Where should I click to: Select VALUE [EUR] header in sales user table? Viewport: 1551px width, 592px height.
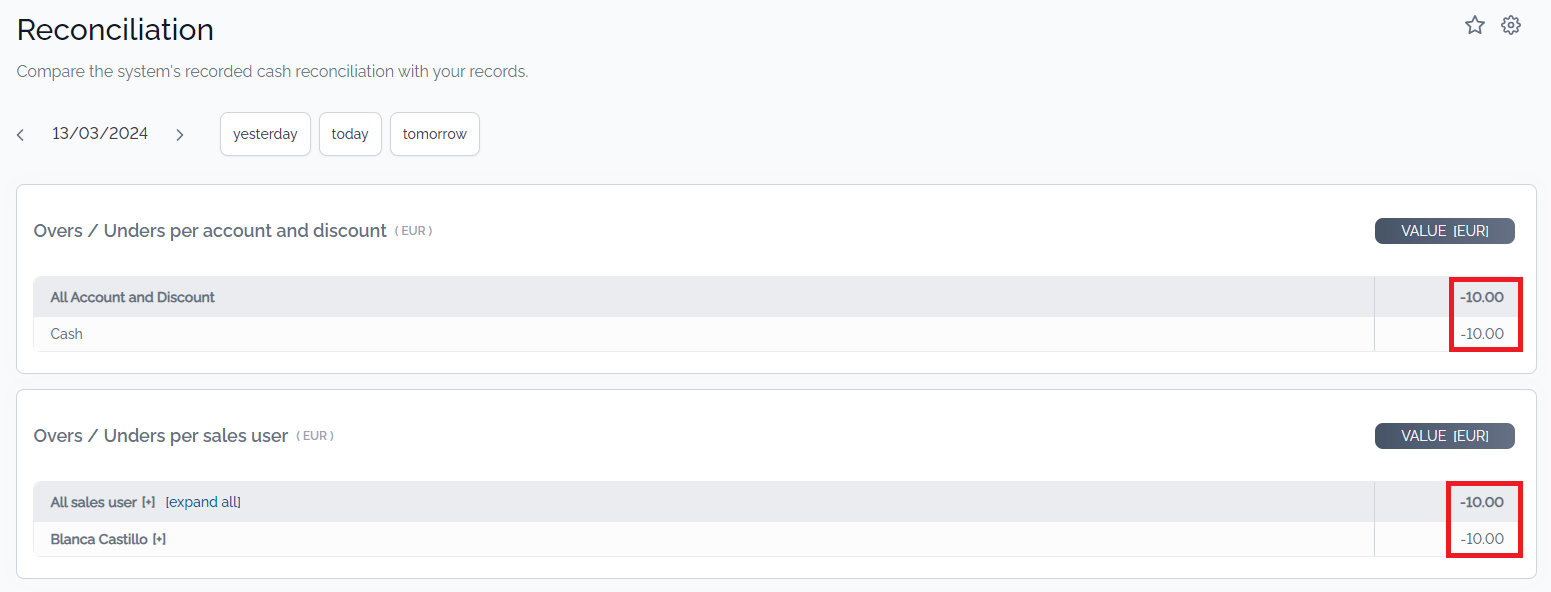click(1445, 436)
